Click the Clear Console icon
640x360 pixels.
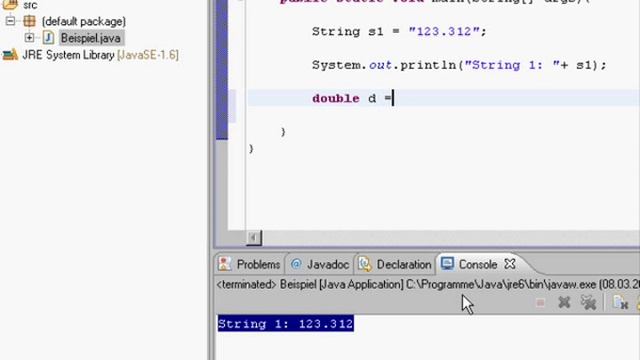tap(620, 303)
